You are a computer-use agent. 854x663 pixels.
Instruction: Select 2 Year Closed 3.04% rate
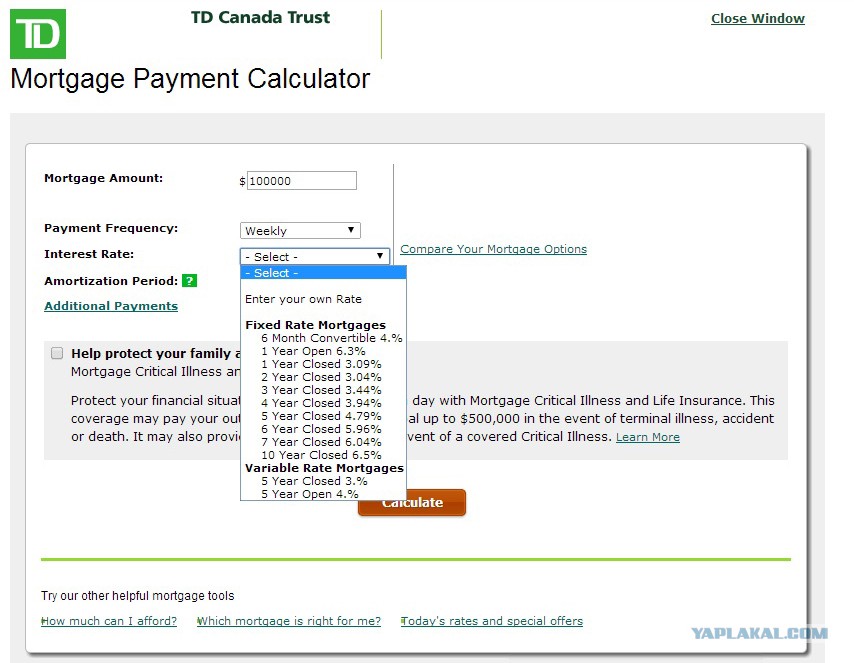click(324, 377)
